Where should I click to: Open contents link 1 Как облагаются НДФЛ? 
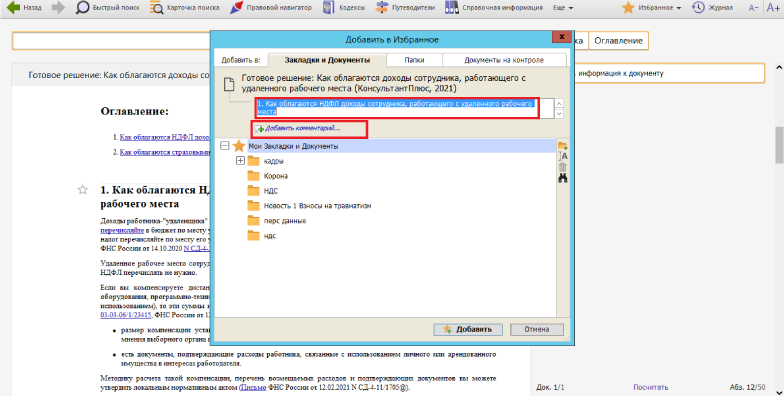click(165, 137)
